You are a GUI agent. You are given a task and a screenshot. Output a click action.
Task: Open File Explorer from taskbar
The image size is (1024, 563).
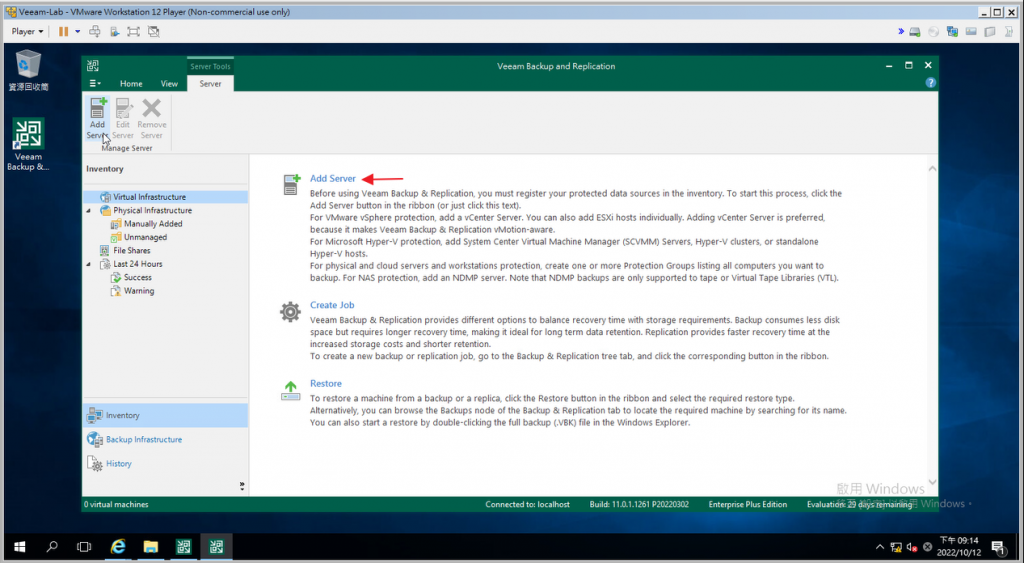pos(151,547)
